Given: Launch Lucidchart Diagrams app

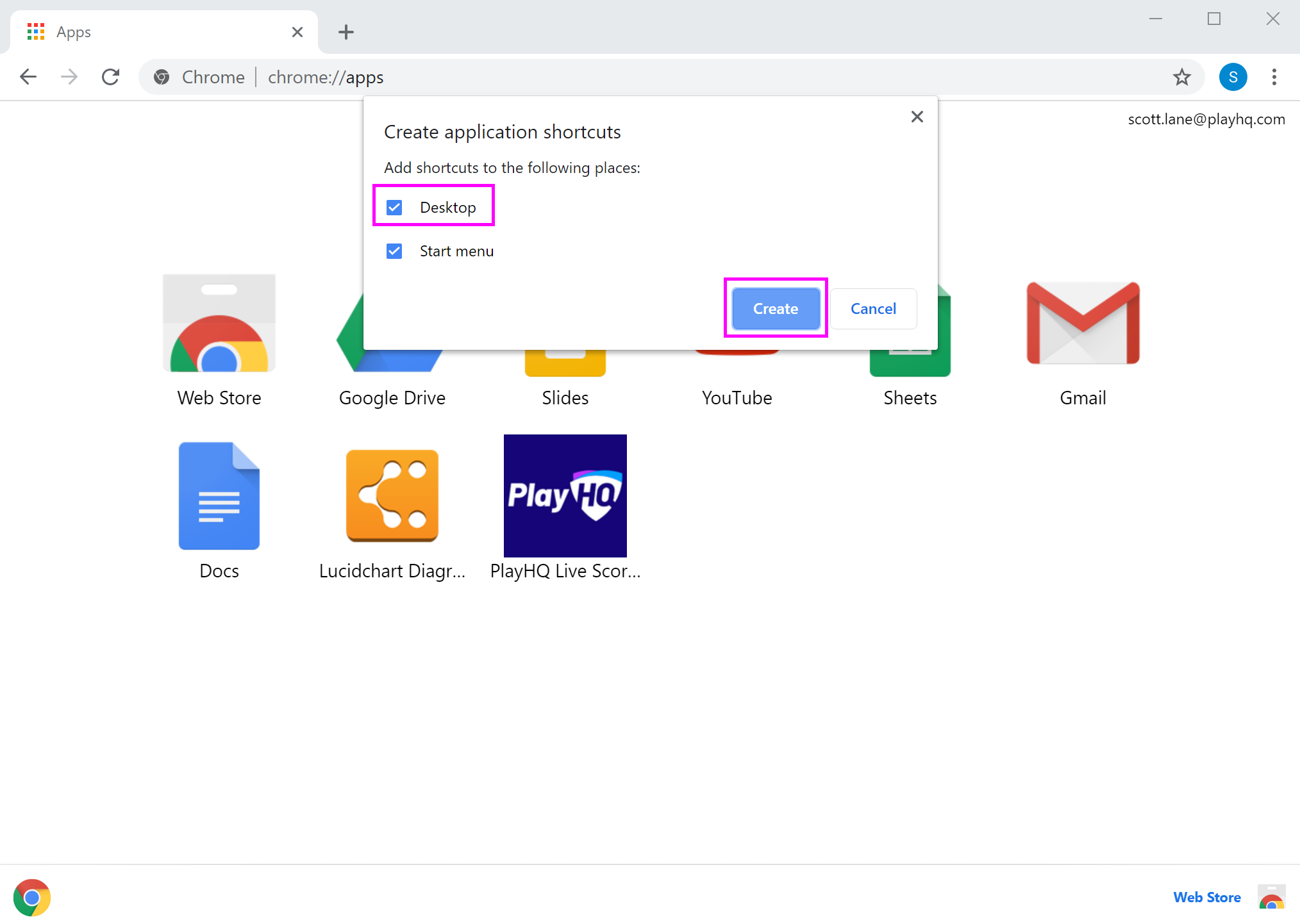Looking at the screenshot, I should click(392, 496).
